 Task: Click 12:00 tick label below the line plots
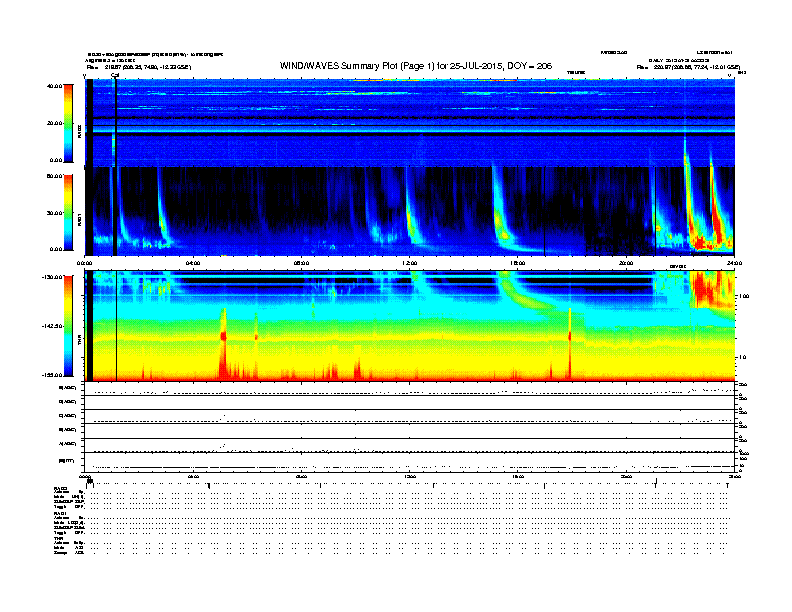tap(409, 476)
